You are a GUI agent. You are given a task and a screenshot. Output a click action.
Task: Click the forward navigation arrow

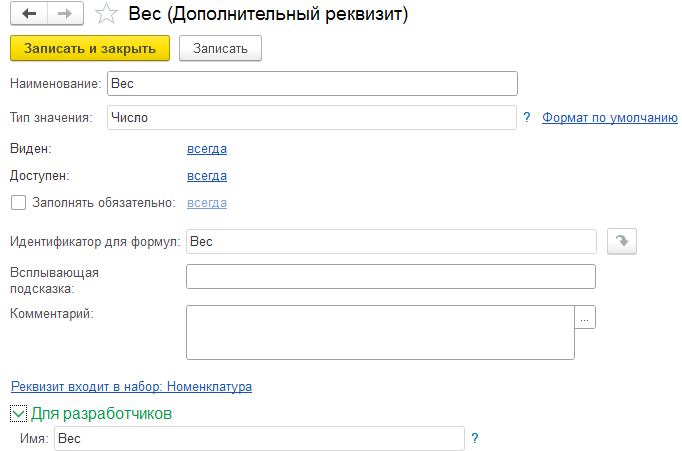64,15
